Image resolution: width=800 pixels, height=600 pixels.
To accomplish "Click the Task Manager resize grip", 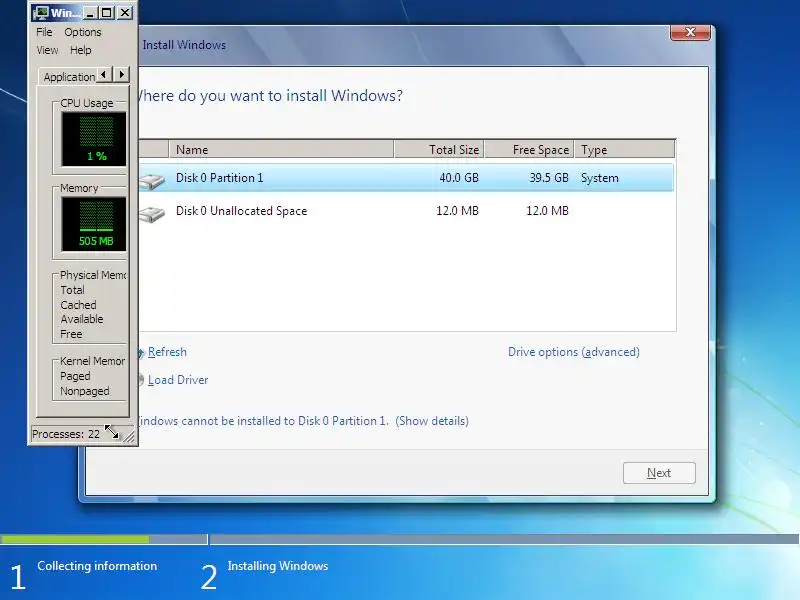I will click(129, 436).
